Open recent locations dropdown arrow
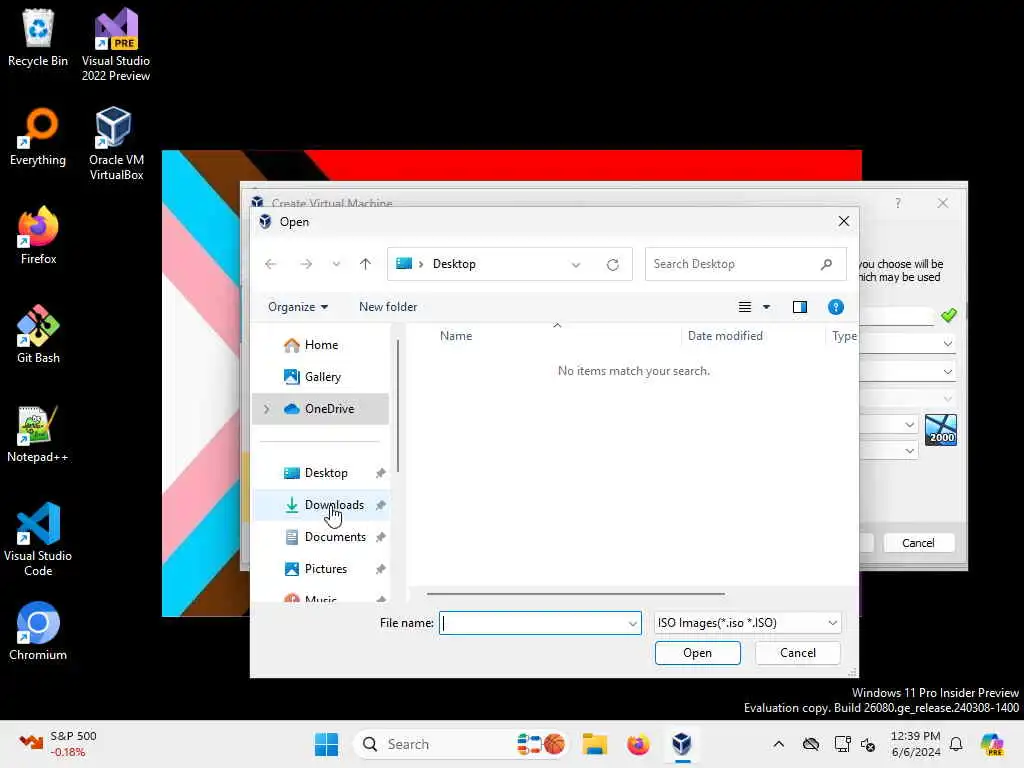This screenshot has width=1024, height=768. [336, 264]
